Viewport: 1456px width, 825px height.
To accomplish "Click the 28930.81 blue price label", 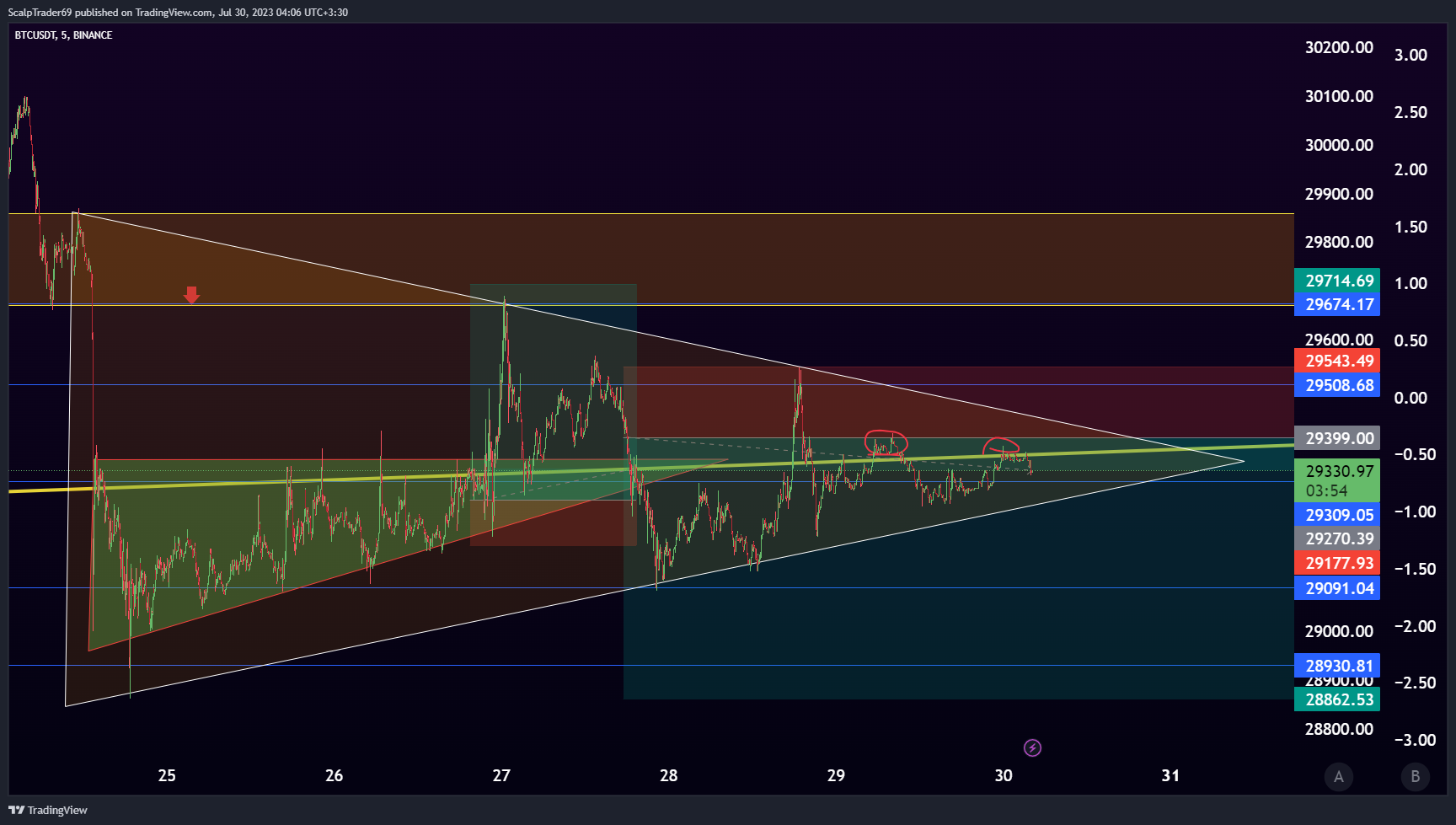I will coord(1337,666).
